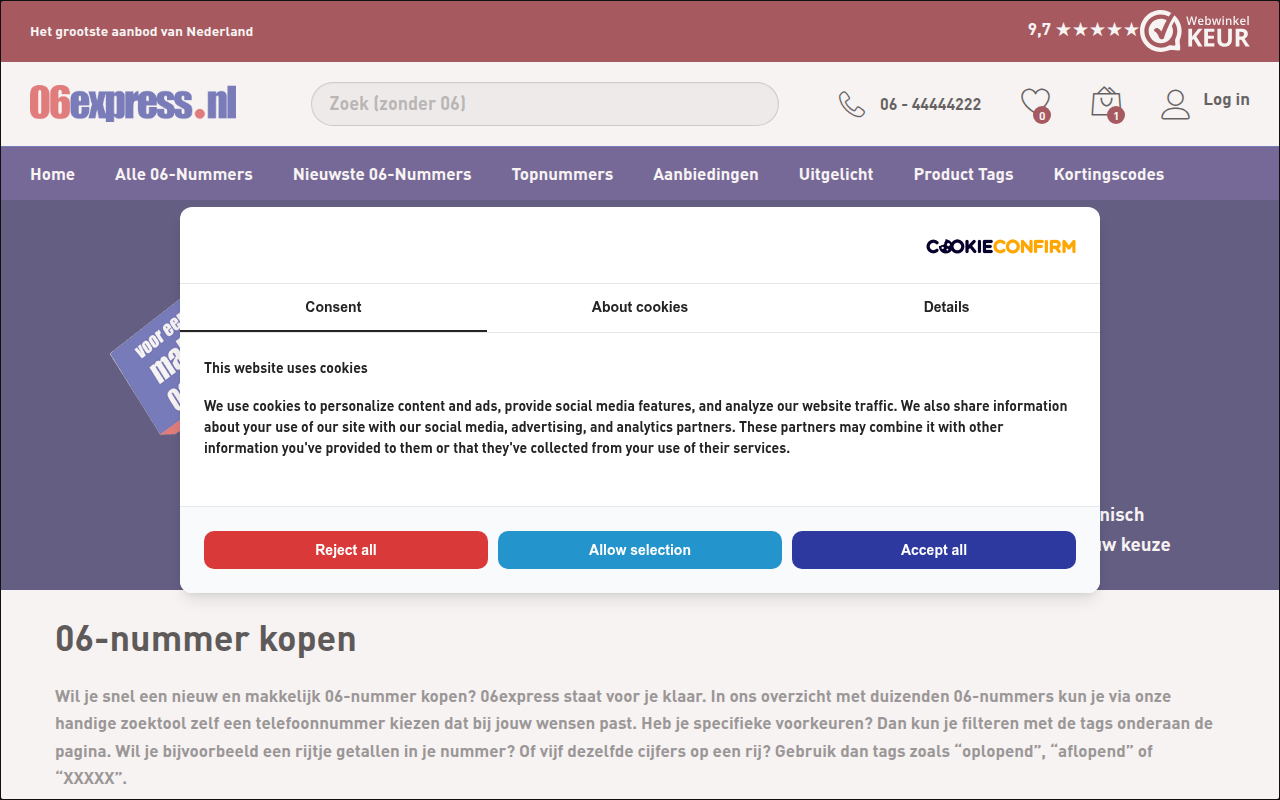Click the Webwinkel Keur badge
This screenshot has width=1280, height=800.
pyautogui.click(x=1195, y=31)
